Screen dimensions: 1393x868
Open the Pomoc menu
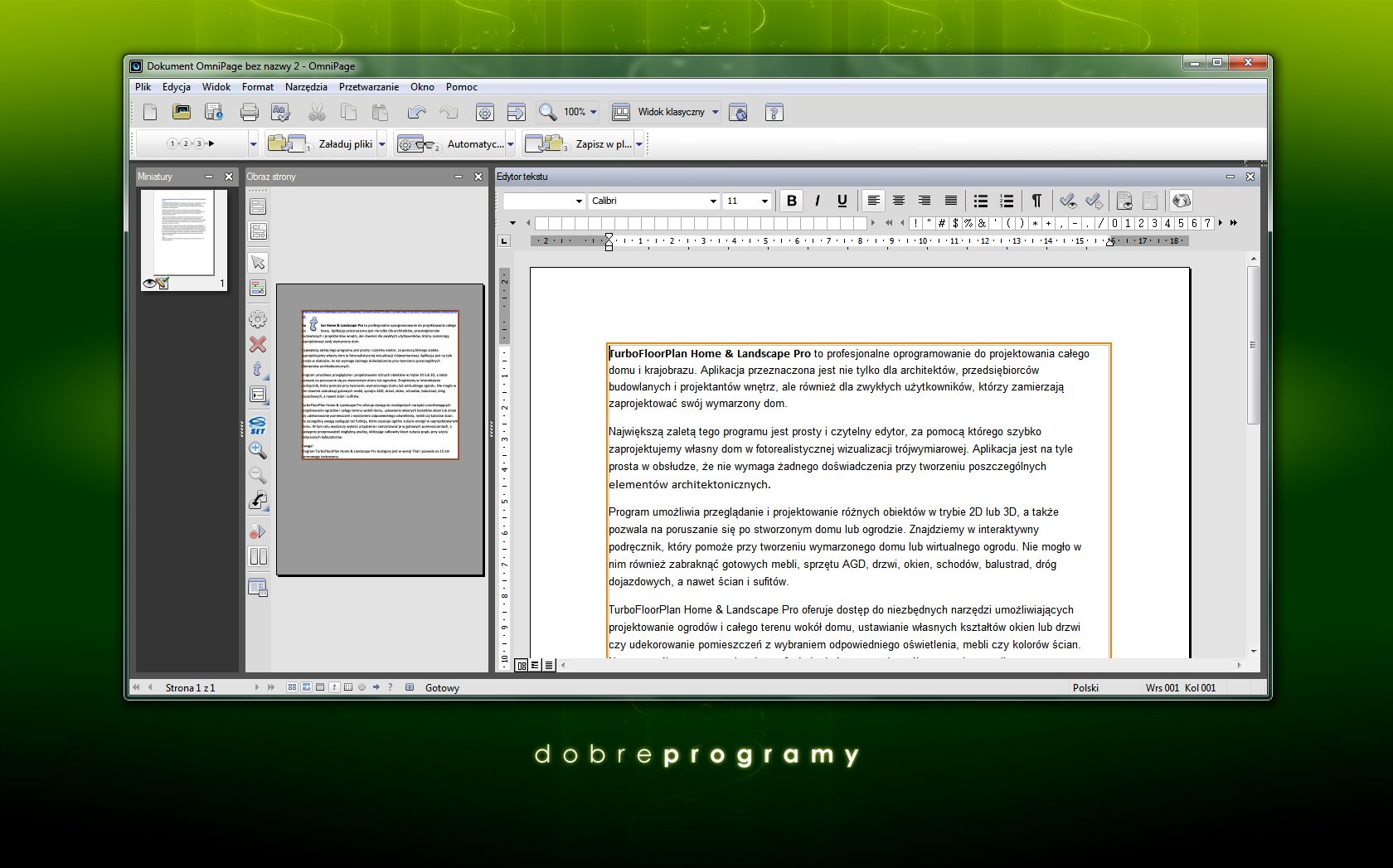click(x=461, y=86)
